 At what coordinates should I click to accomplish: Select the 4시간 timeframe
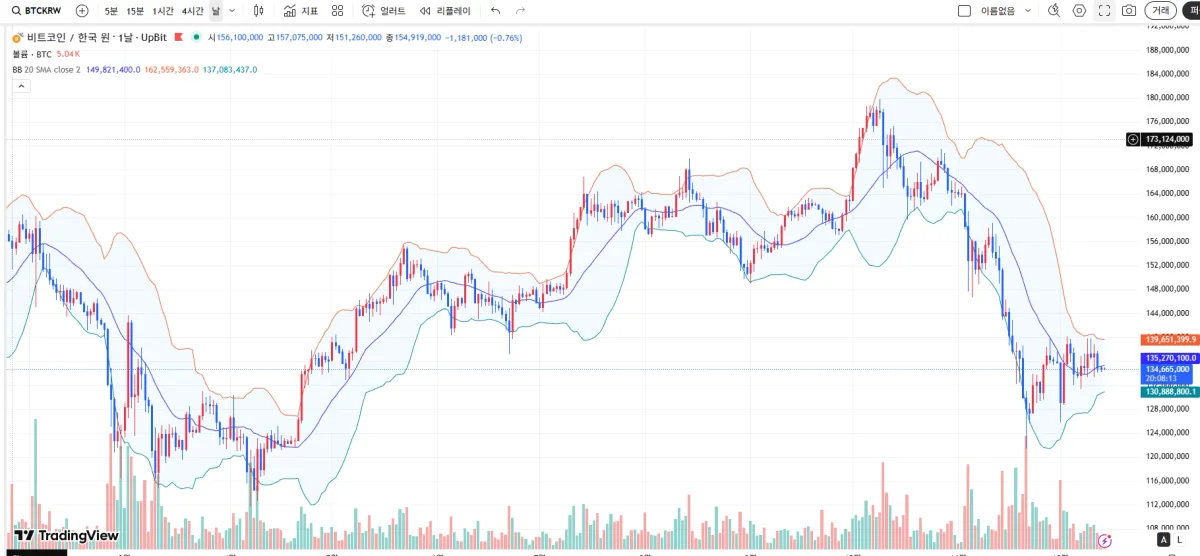[x=193, y=11]
